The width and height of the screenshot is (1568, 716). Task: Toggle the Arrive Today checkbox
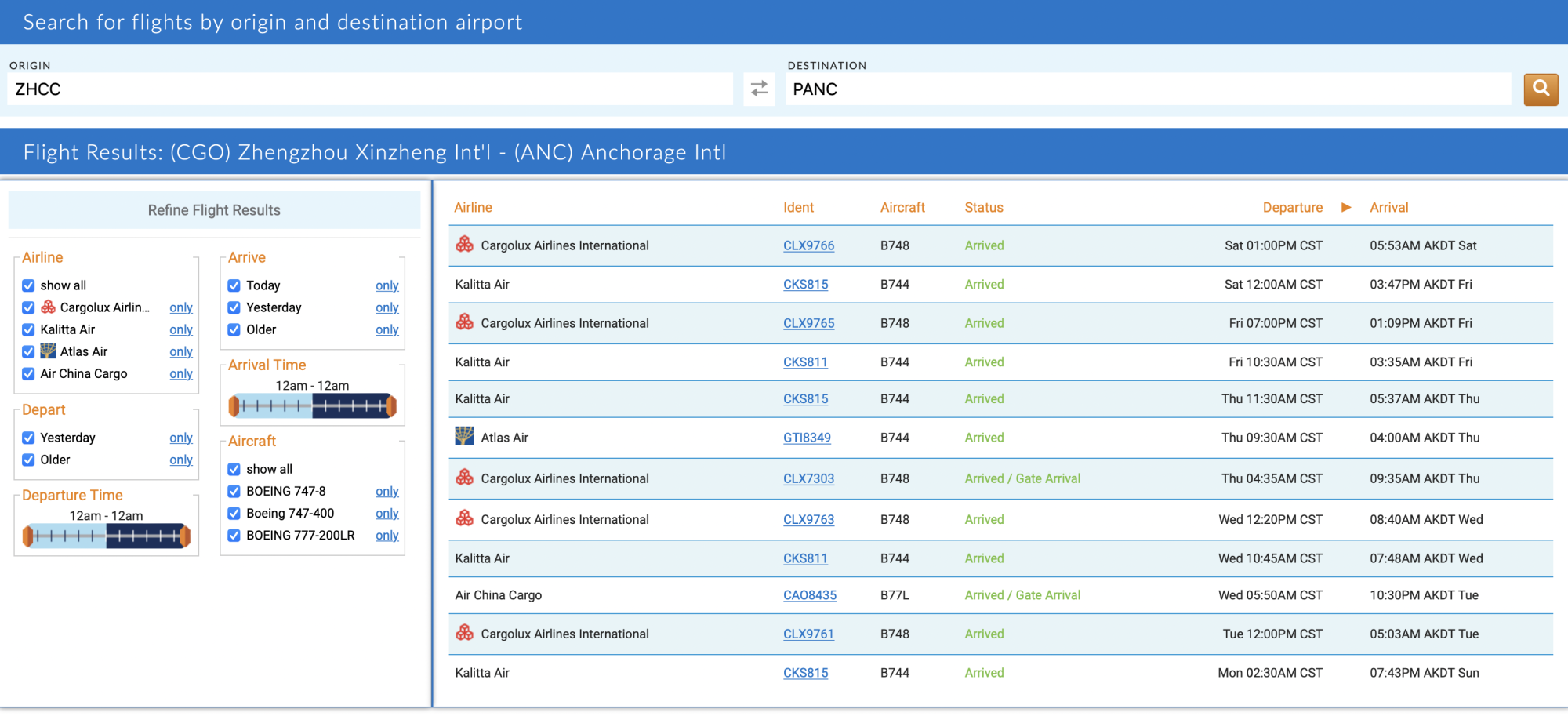pyautogui.click(x=234, y=285)
